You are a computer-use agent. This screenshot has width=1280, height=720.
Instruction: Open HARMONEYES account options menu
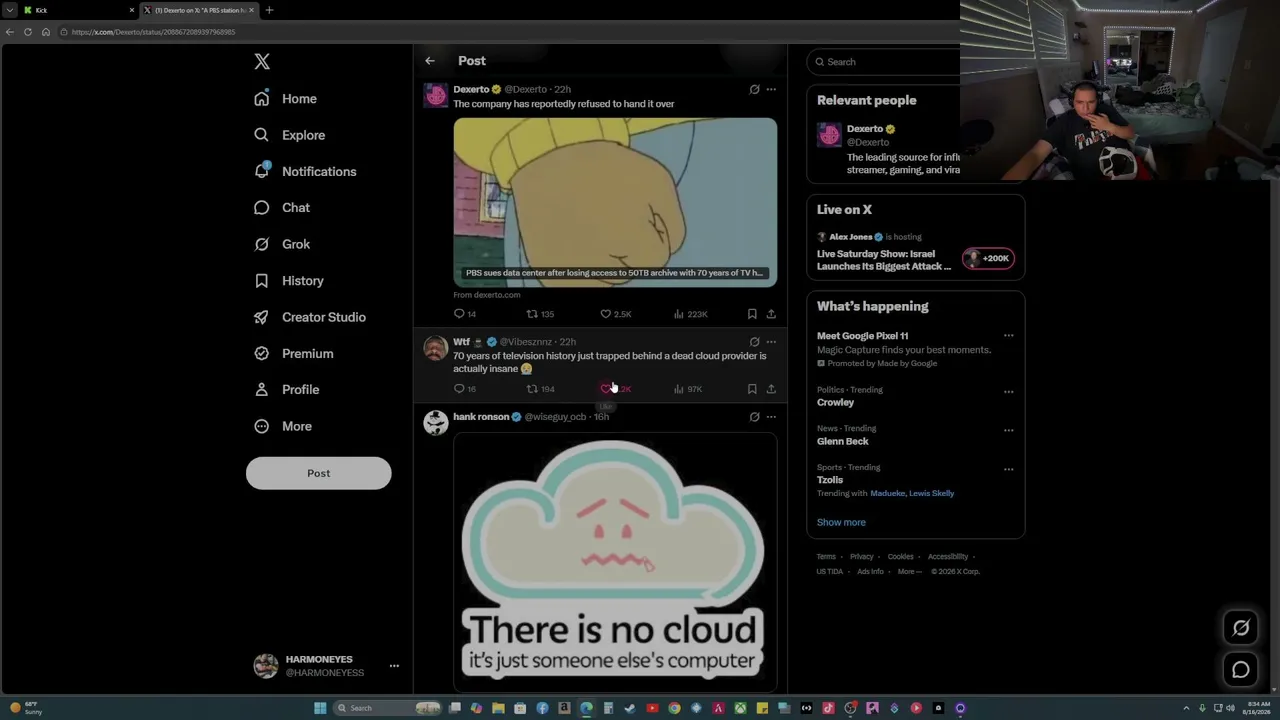(x=394, y=666)
